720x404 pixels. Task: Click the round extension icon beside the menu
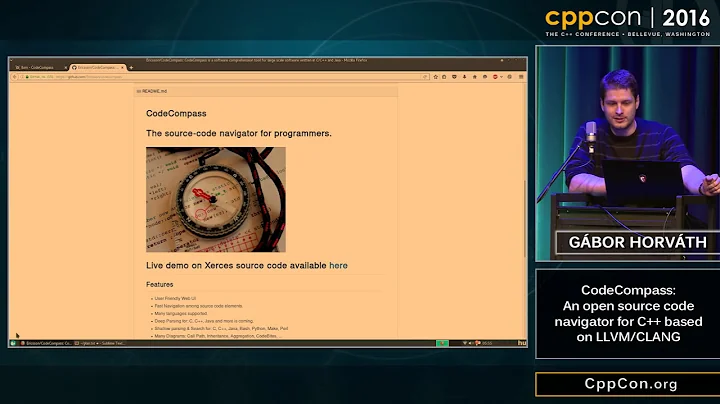pyautogui.click(x=509, y=77)
